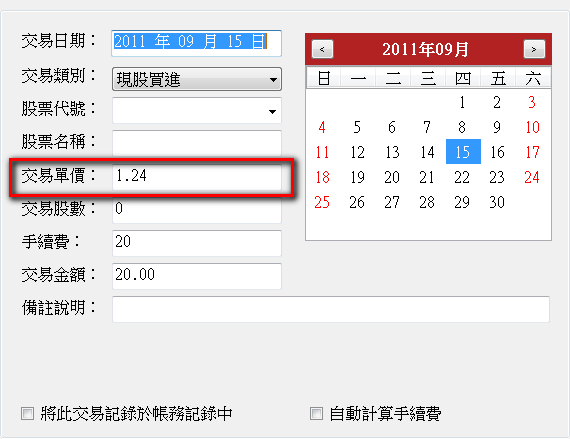Select day 3 in the calendar

click(x=532, y=102)
